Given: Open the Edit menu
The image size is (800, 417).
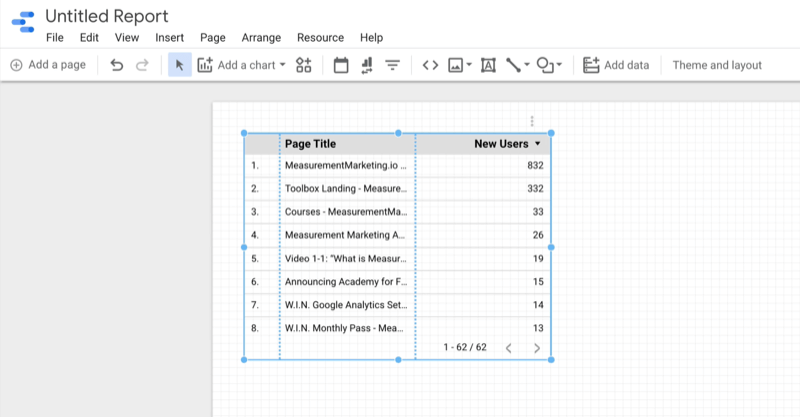Looking at the screenshot, I should pos(89,38).
